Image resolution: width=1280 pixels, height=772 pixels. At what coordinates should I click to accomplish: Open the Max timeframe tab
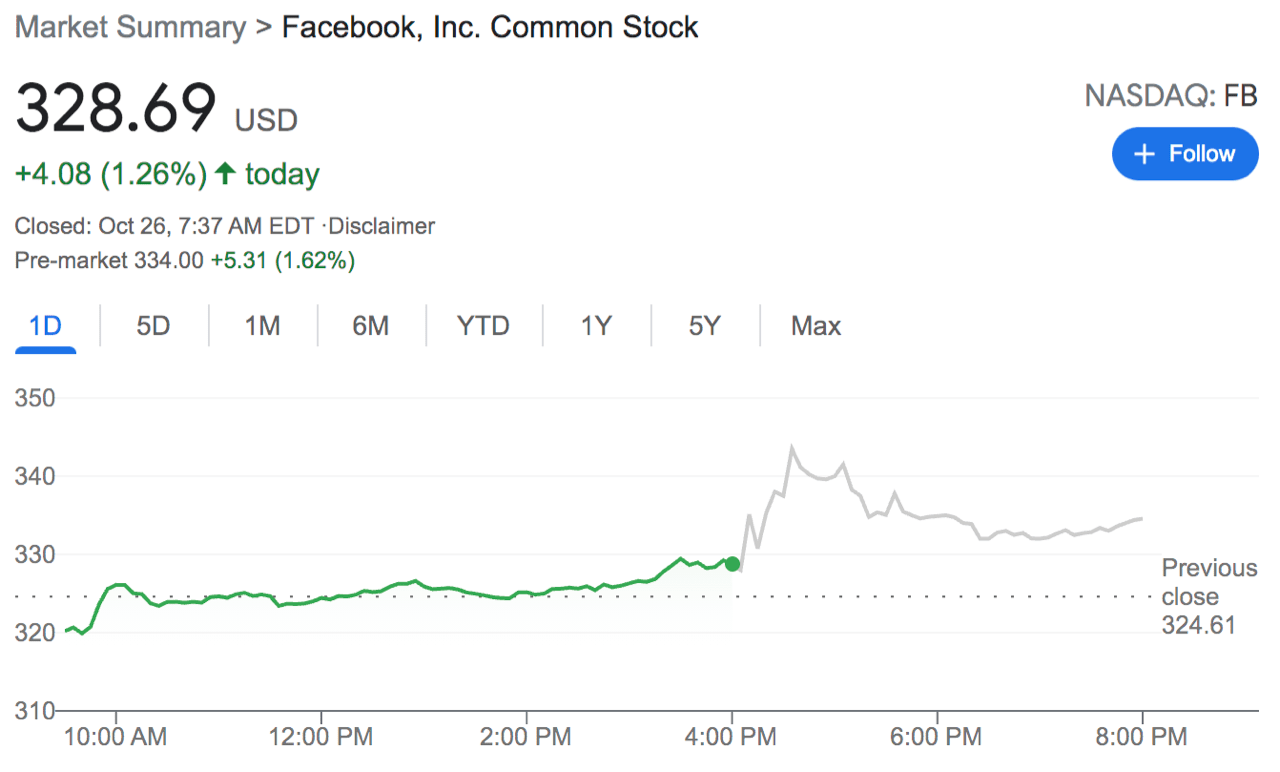[x=816, y=325]
